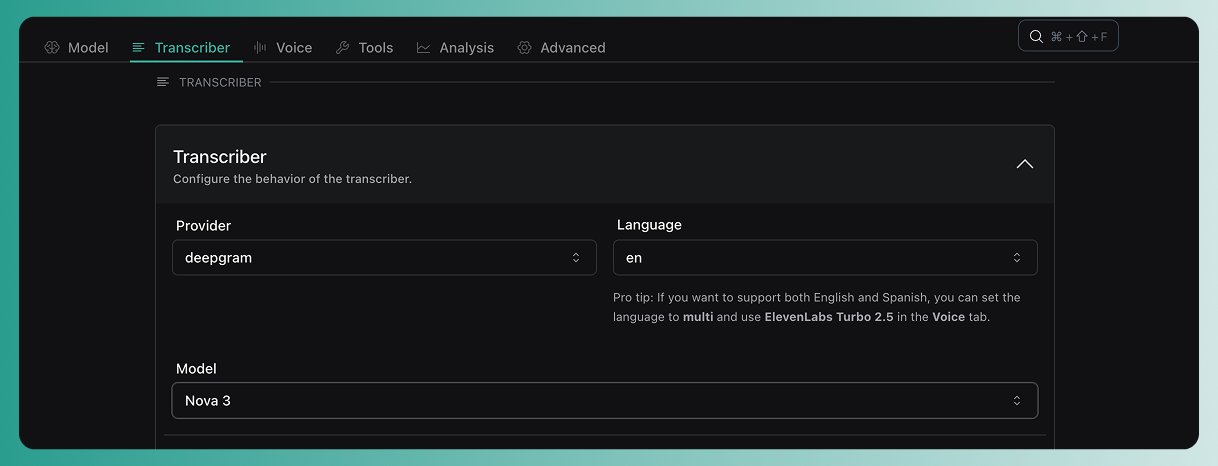The height and width of the screenshot is (466, 1218).
Task: Click the chart icon beside Analysis
Action: [x=424, y=48]
